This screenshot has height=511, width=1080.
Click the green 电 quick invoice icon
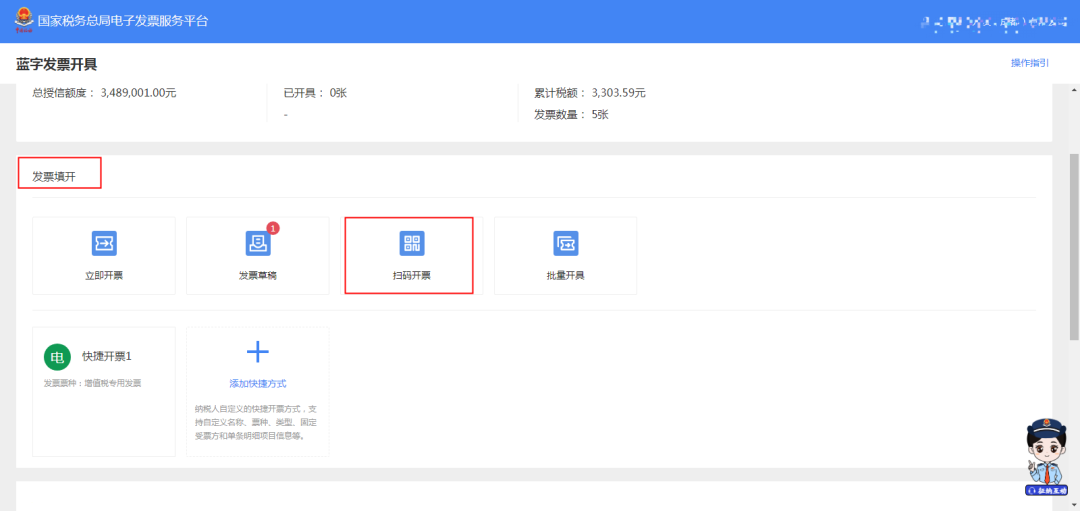(57, 357)
